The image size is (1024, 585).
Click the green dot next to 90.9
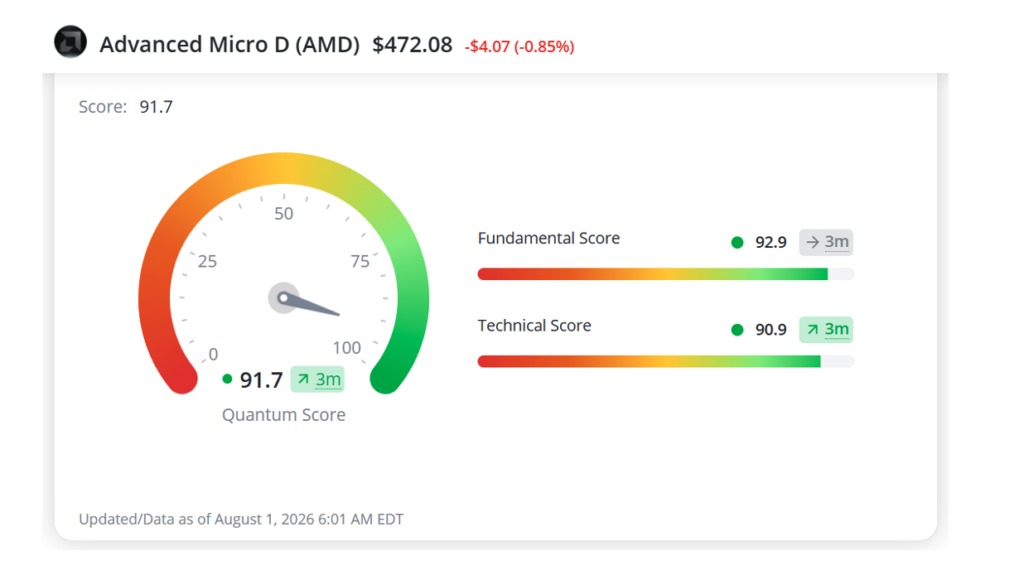737,330
